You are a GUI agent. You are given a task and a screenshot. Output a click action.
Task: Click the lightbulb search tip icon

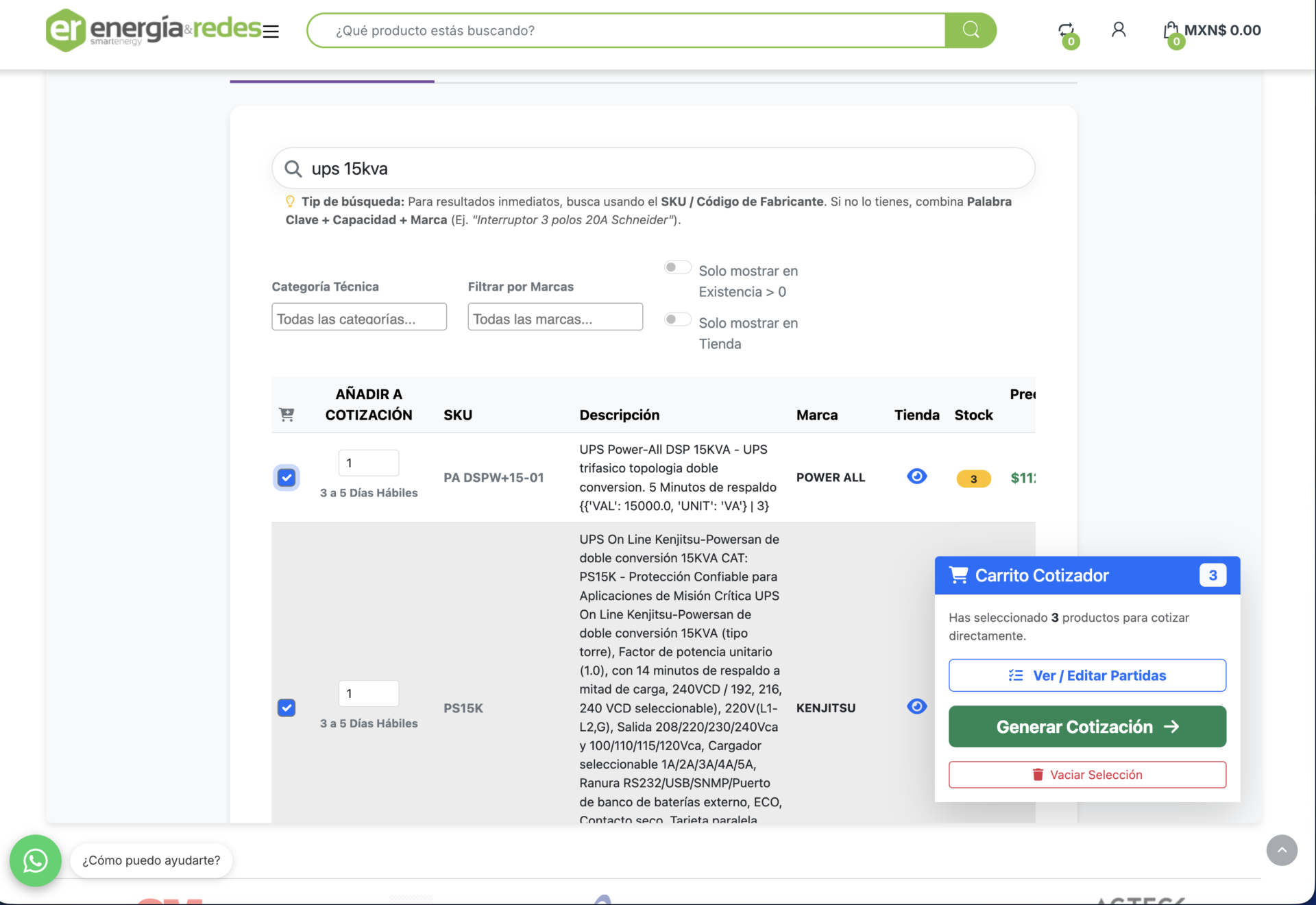(290, 202)
